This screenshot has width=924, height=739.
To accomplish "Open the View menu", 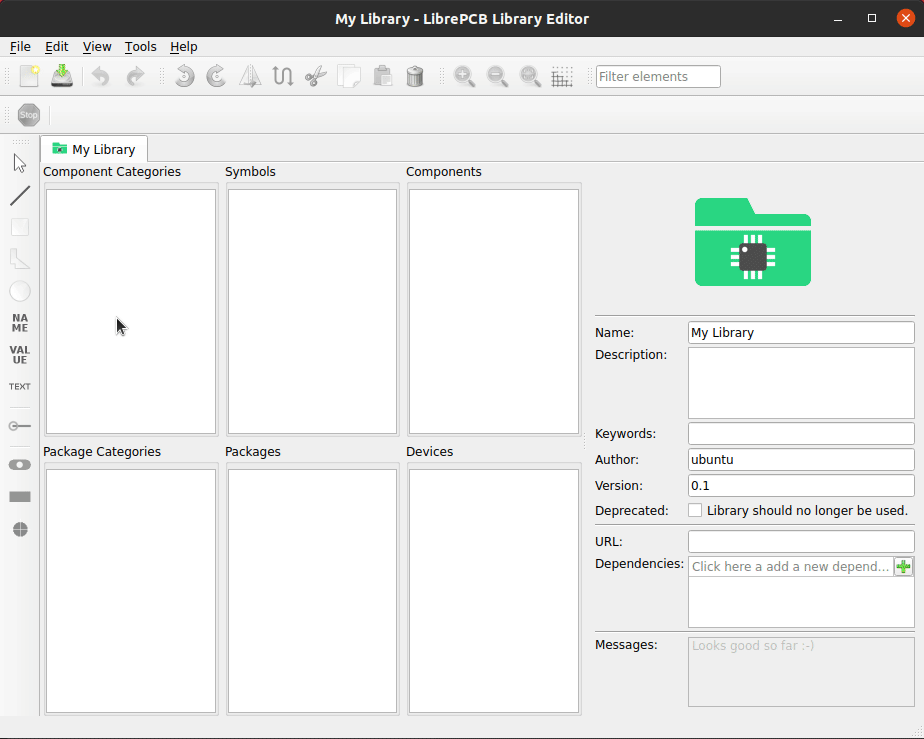I will coord(97,47).
